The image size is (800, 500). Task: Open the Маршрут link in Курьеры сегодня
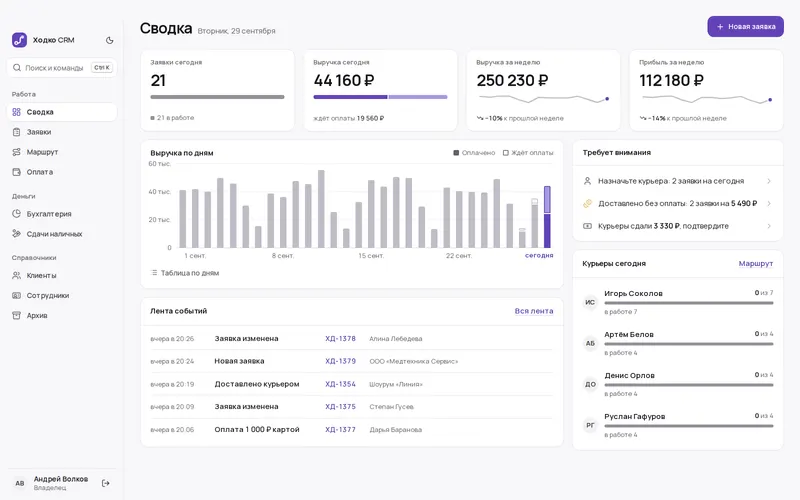pyautogui.click(x=756, y=263)
